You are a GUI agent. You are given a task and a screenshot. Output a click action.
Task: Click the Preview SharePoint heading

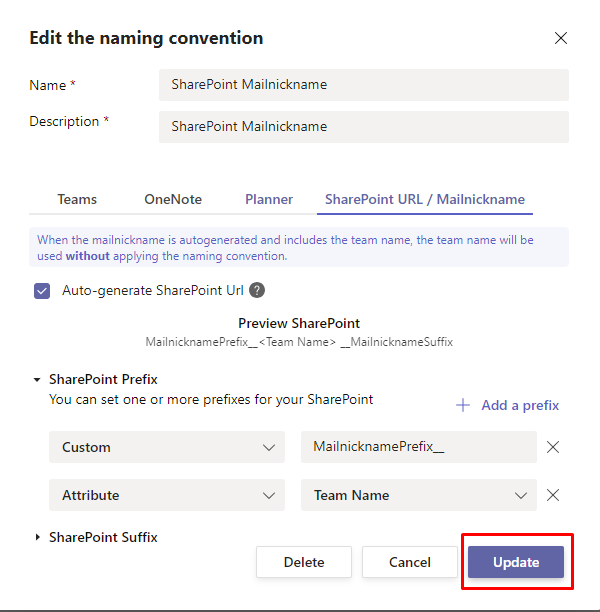pos(299,323)
